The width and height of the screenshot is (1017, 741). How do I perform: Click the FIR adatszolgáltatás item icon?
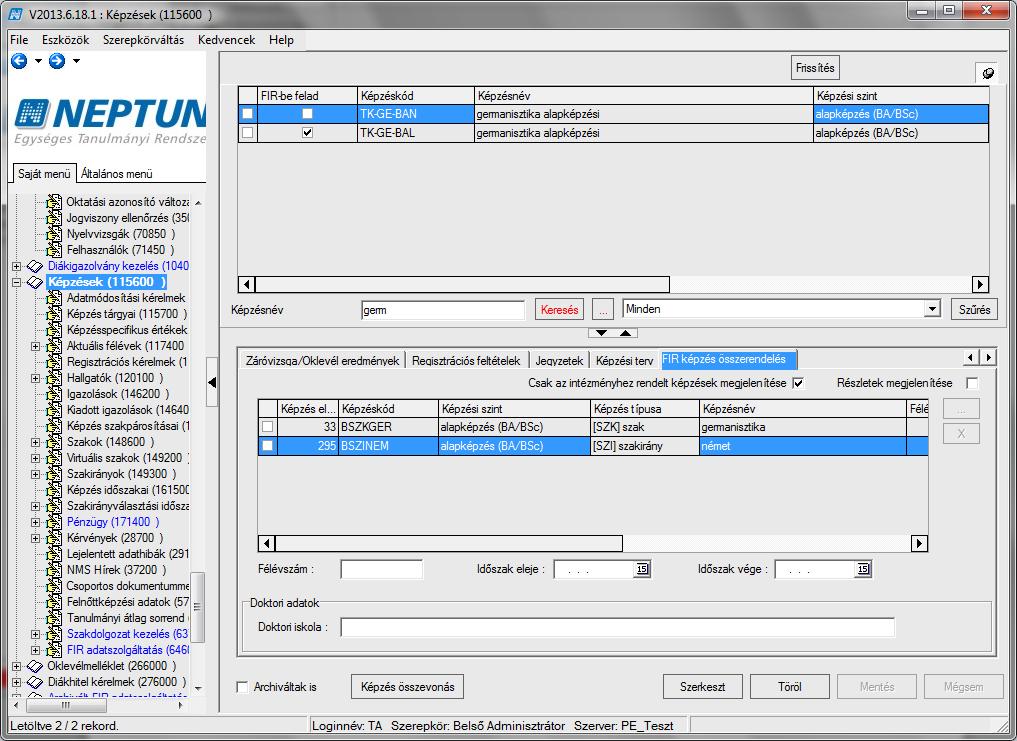click(x=54, y=650)
